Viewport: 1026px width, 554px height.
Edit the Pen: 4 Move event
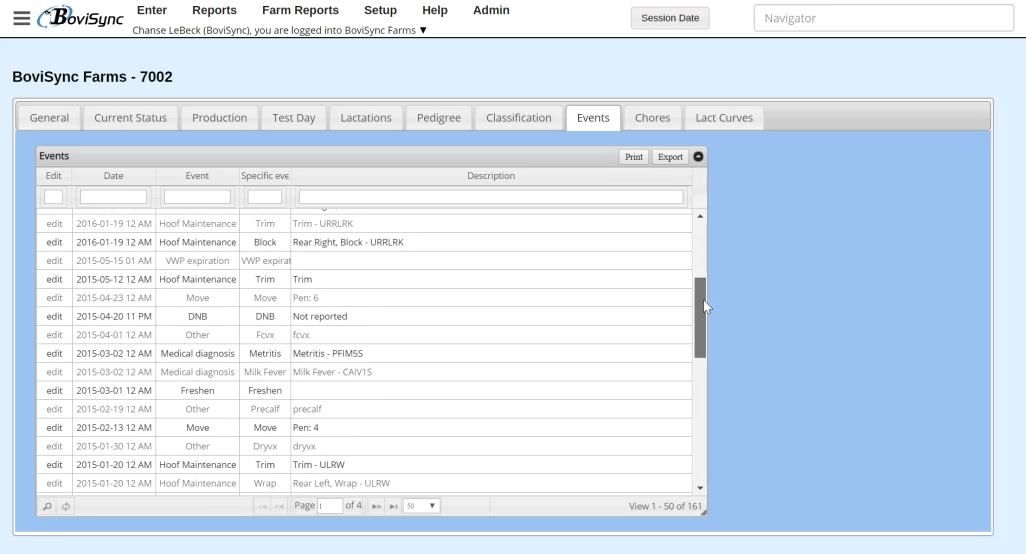[54, 427]
